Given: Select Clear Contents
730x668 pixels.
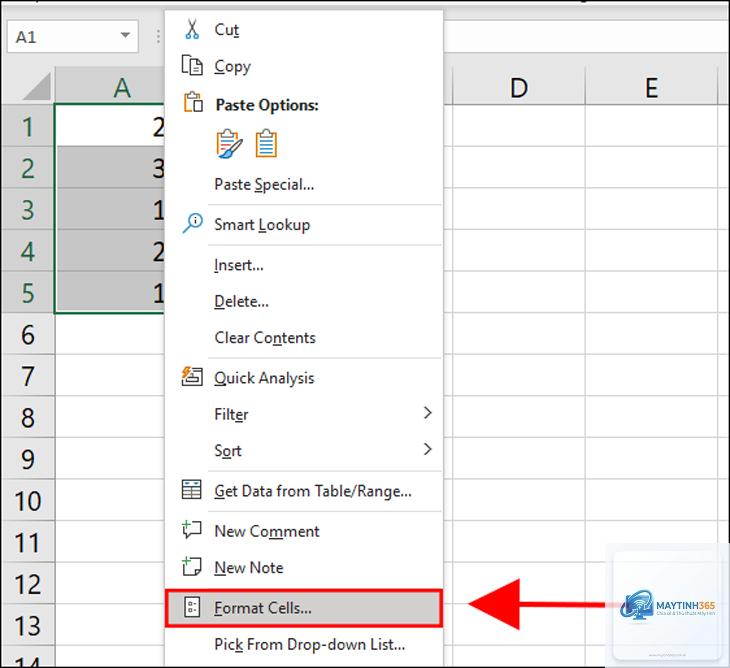Looking at the screenshot, I should 303,337.
